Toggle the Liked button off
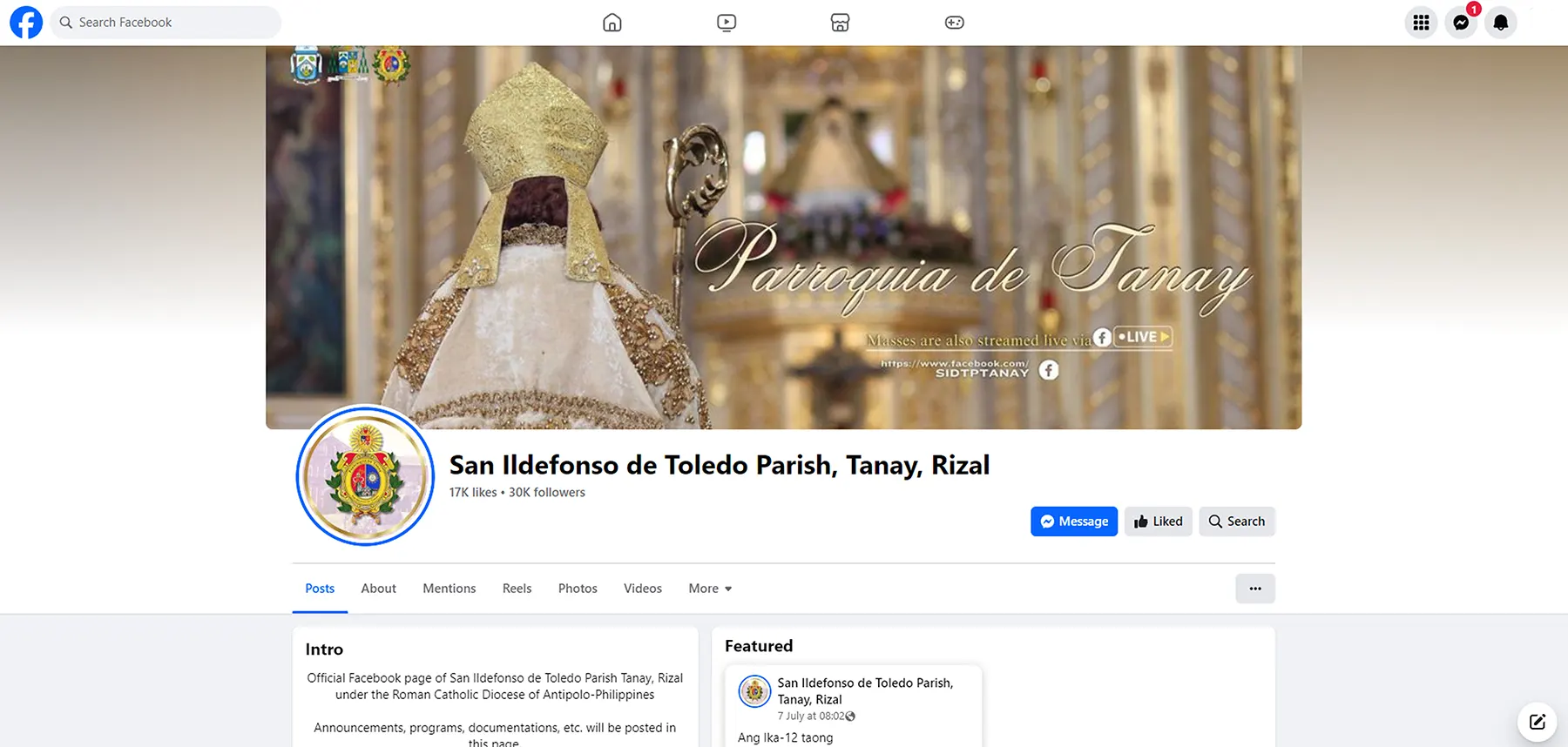The height and width of the screenshot is (747, 1568). tap(1158, 522)
